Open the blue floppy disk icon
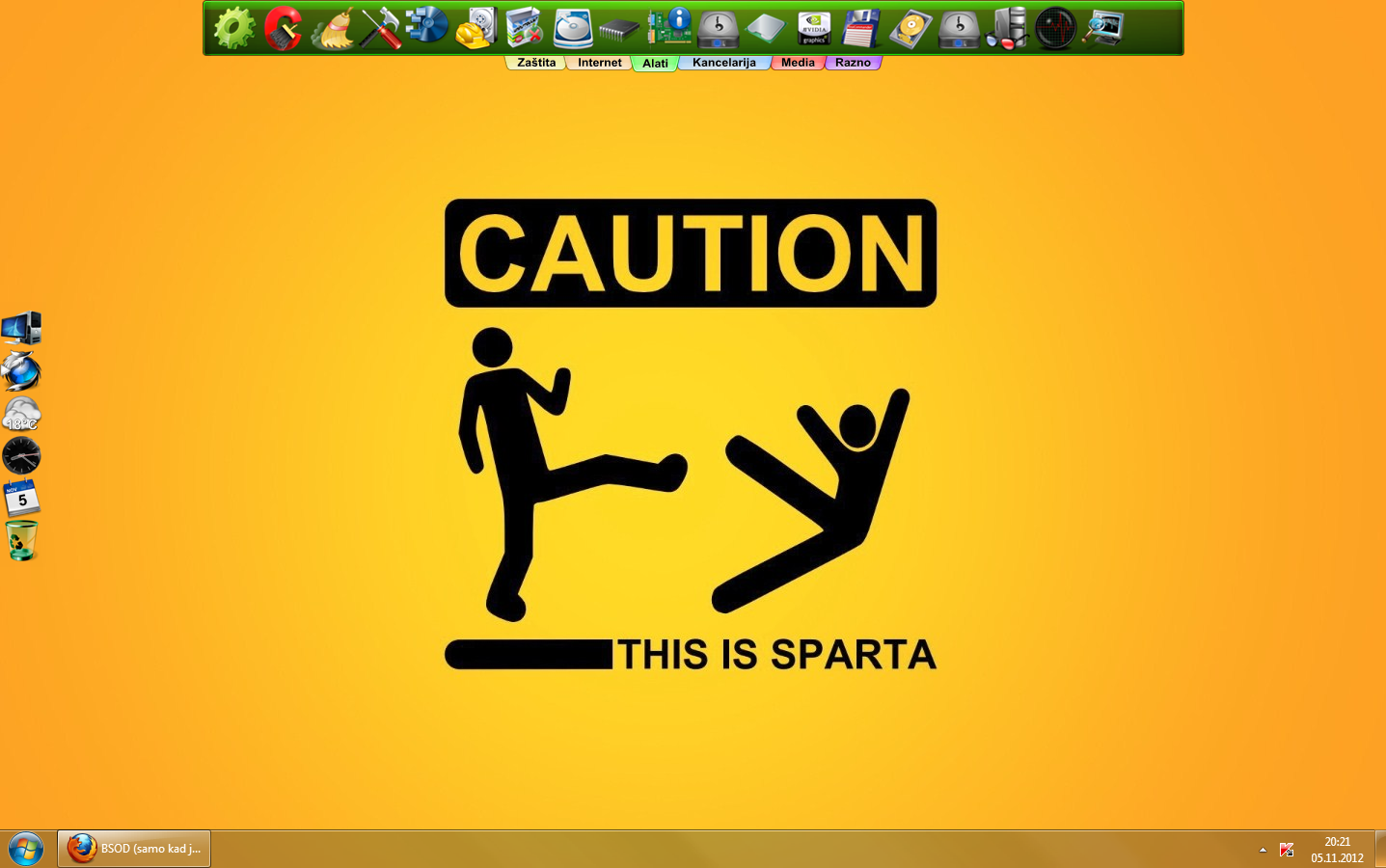This screenshot has width=1386, height=868. [861, 28]
